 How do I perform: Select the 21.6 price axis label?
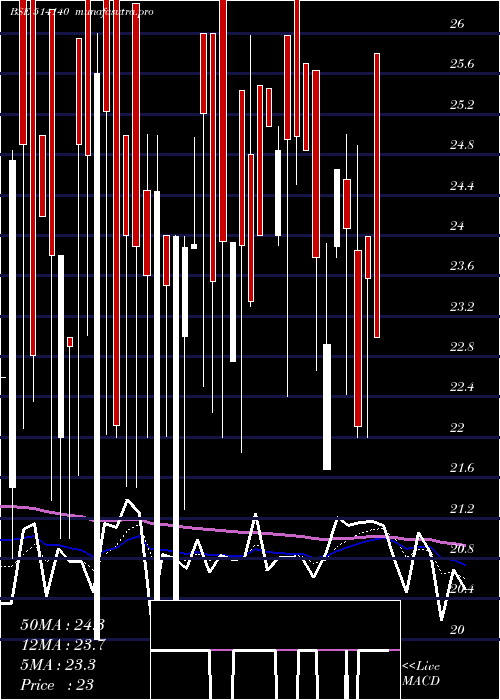pos(462,468)
